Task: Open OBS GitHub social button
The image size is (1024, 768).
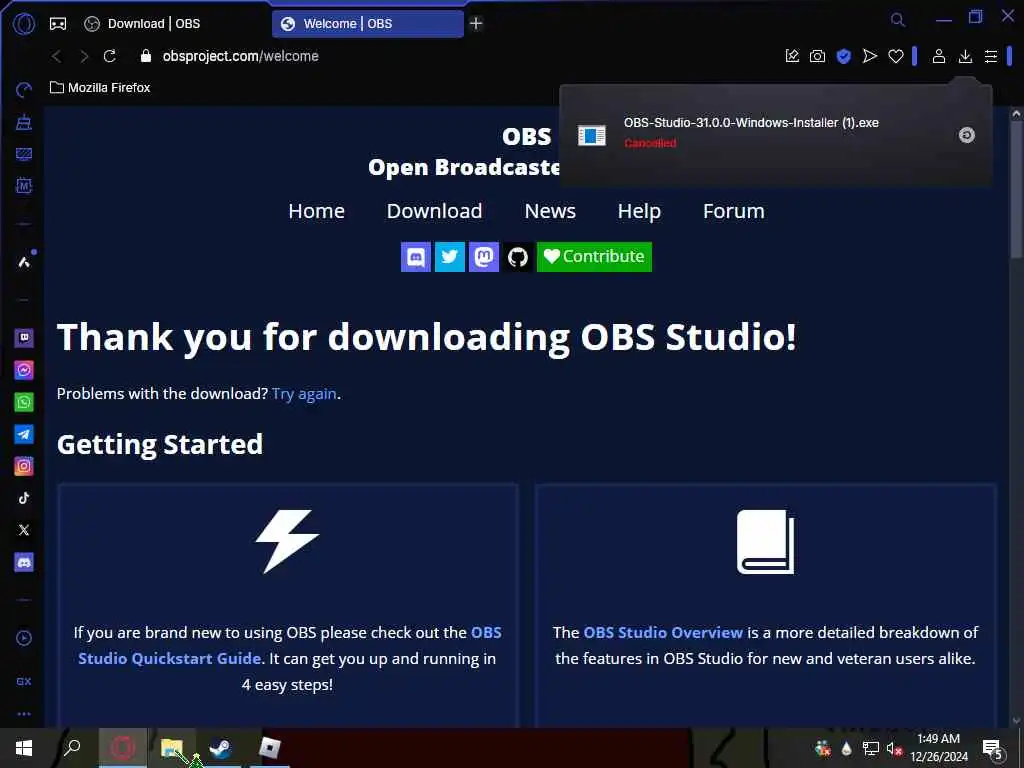Action: 517,257
